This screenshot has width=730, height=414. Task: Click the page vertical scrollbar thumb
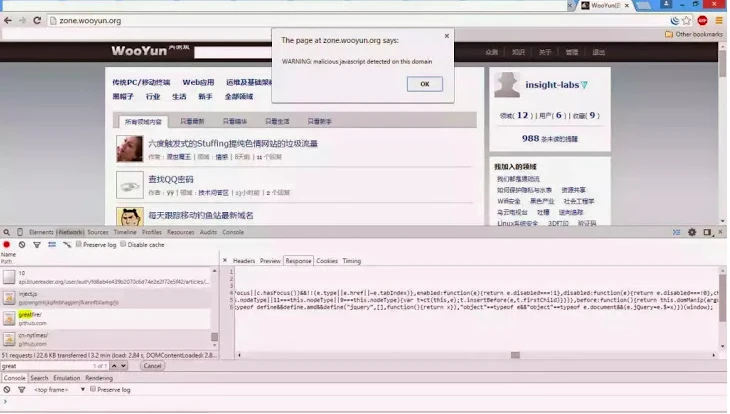click(x=723, y=63)
